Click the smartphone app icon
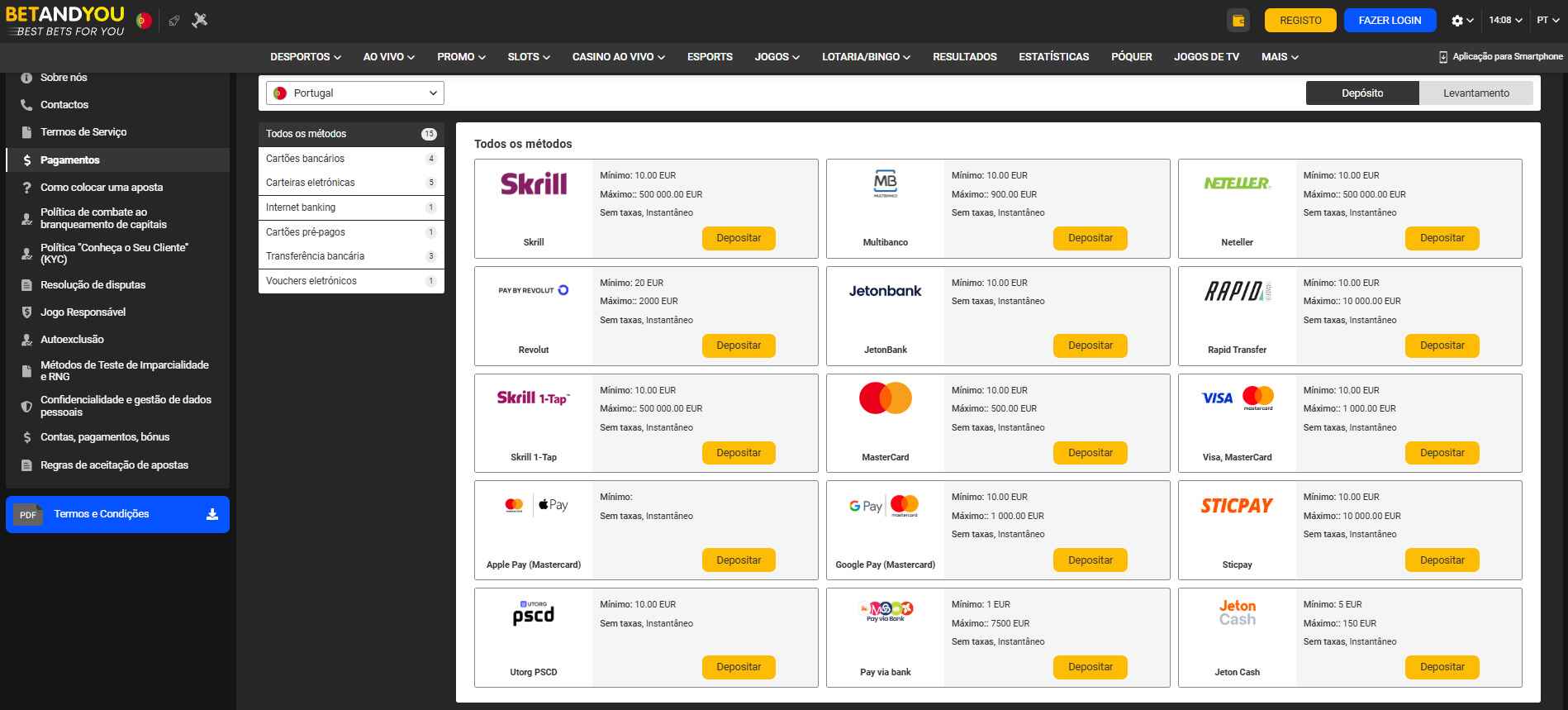This screenshot has width=1568, height=710. [1443, 57]
